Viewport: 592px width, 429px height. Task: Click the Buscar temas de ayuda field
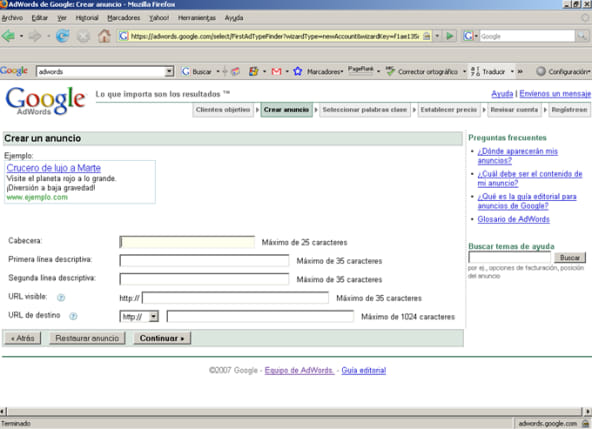pos(509,258)
